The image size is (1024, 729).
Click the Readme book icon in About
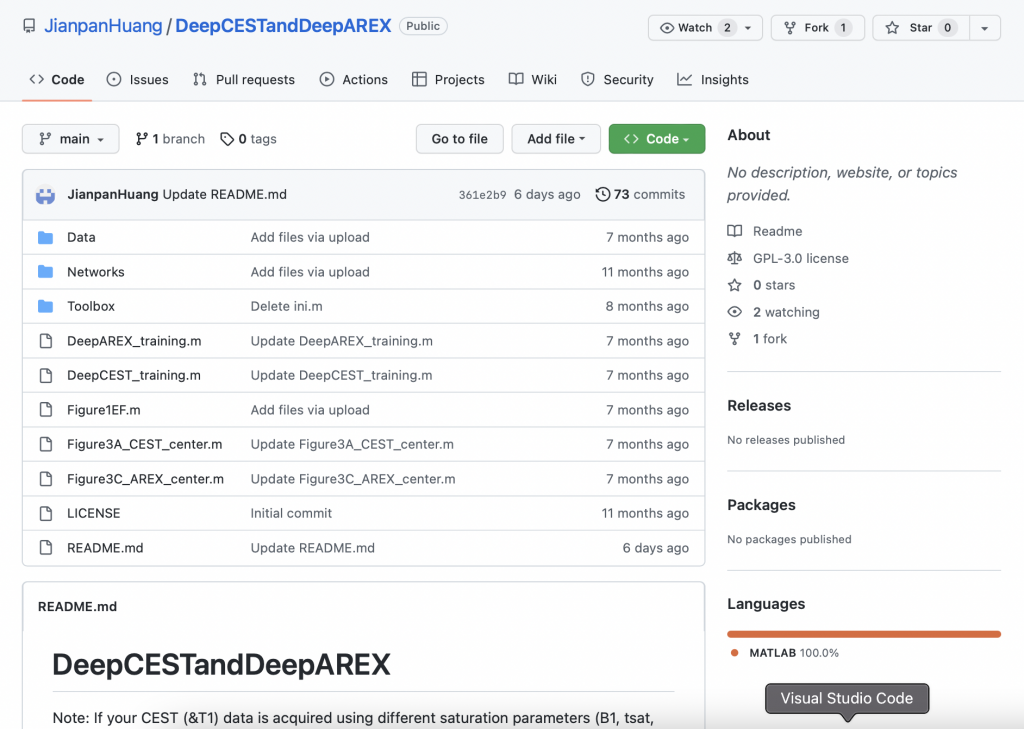[x=735, y=231]
